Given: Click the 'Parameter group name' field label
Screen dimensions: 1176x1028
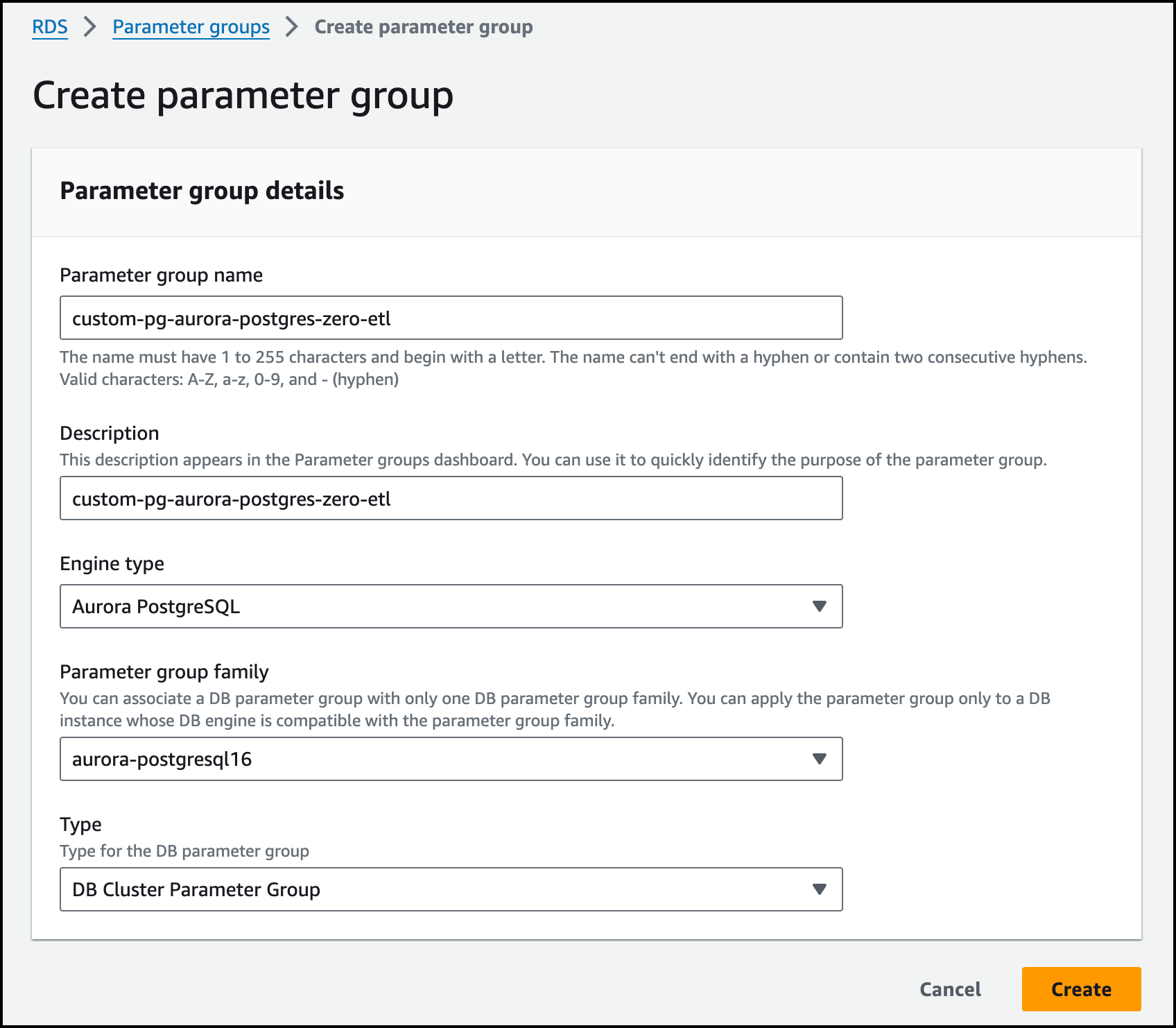Looking at the screenshot, I should click(x=161, y=275).
